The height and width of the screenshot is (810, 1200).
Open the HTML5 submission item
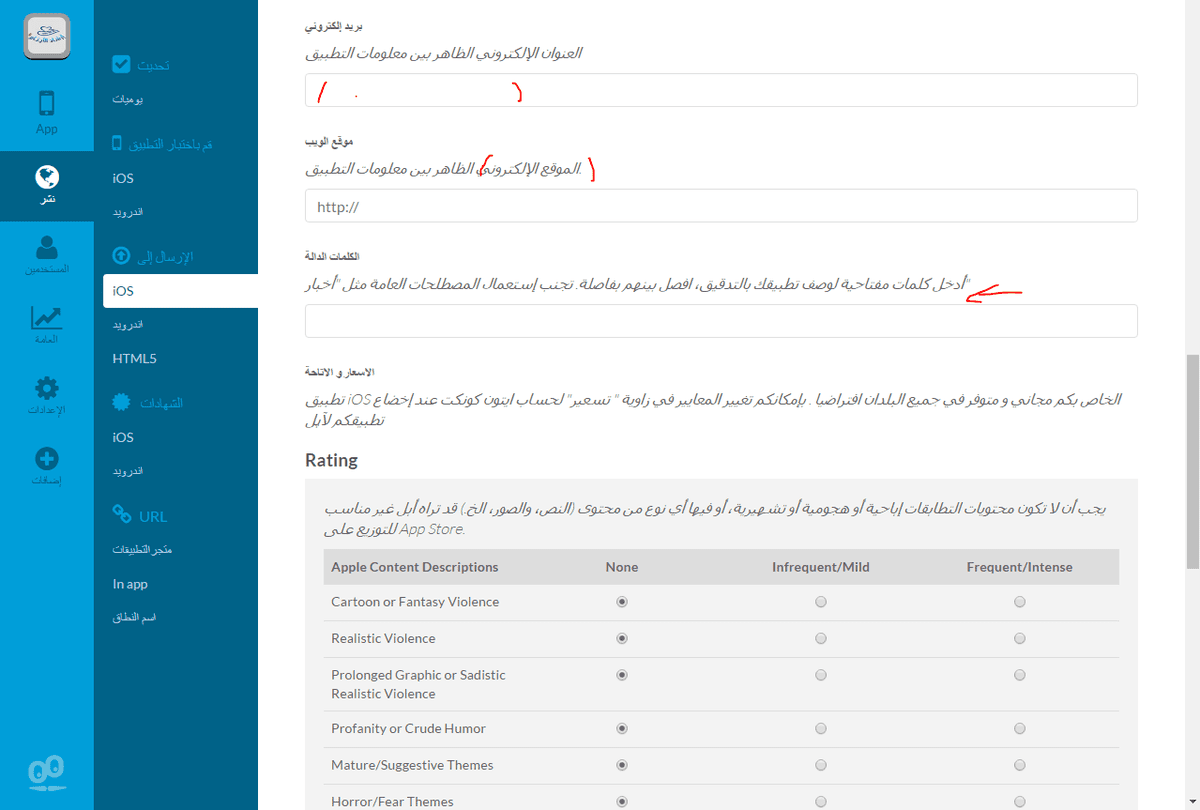click(x=134, y=358)
